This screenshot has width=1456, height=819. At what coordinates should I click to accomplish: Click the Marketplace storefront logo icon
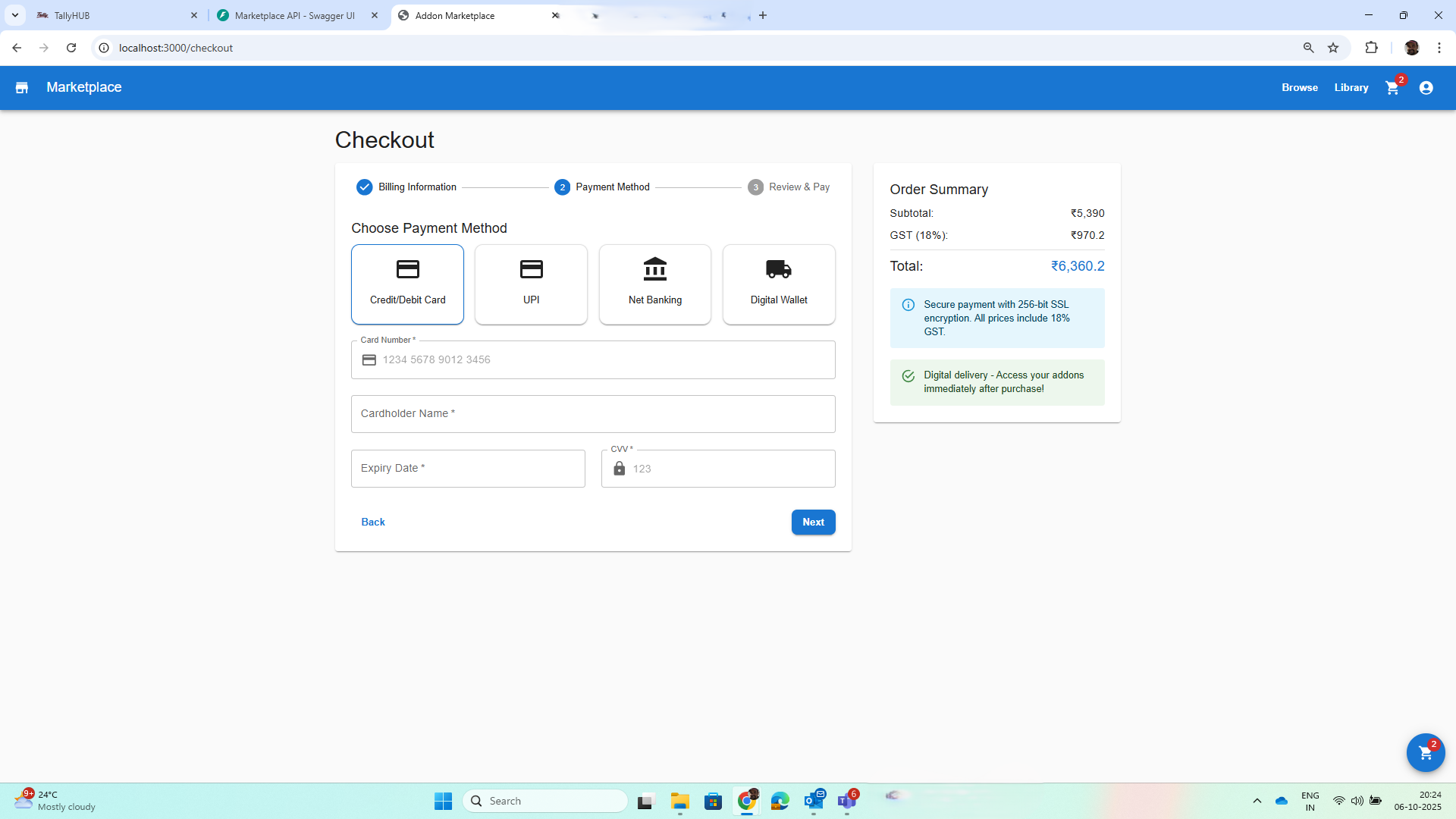pos(22,88)
